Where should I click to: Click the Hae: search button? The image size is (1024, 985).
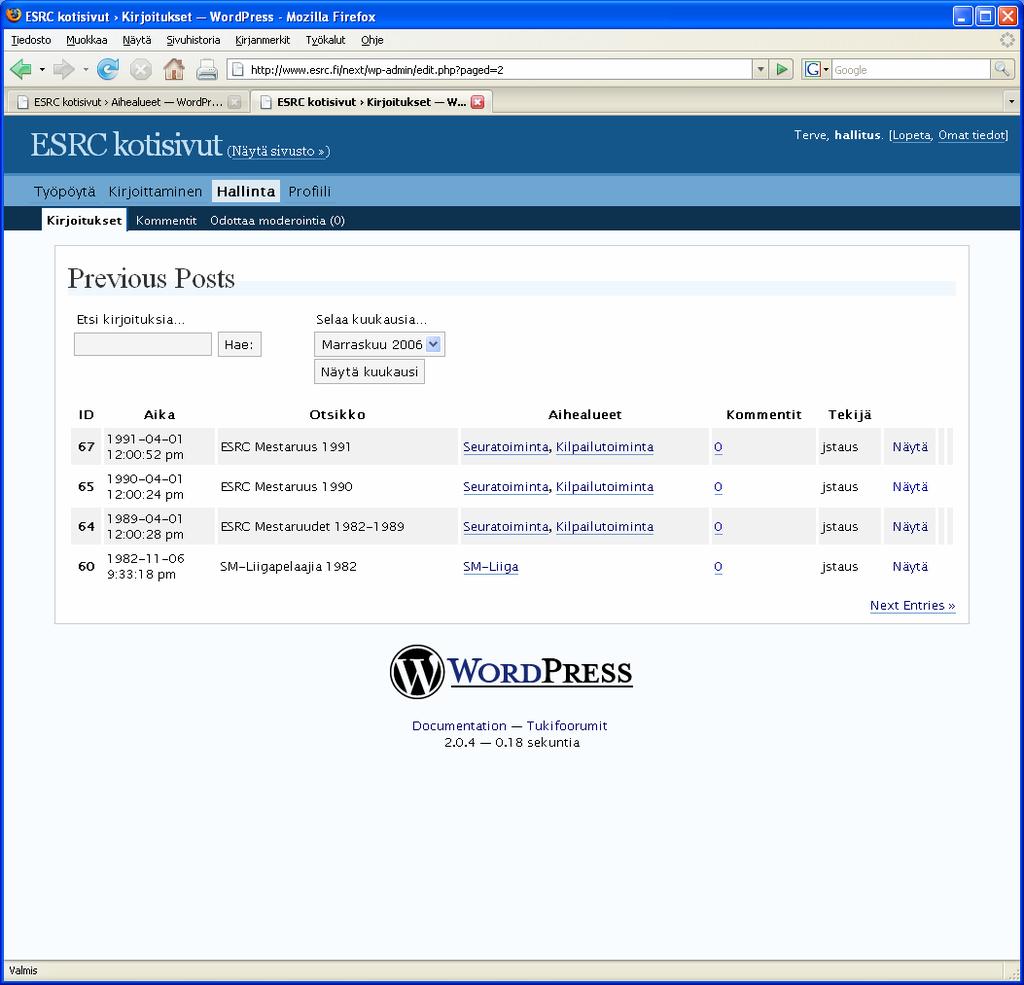click(x=240, y=344)
